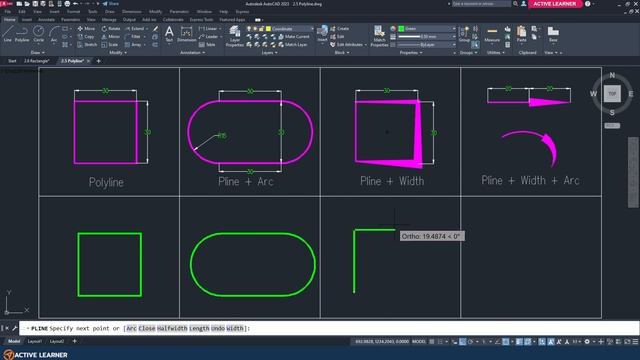Click the Rotate tool
640x360 pixels.
(x=111, y=29)
